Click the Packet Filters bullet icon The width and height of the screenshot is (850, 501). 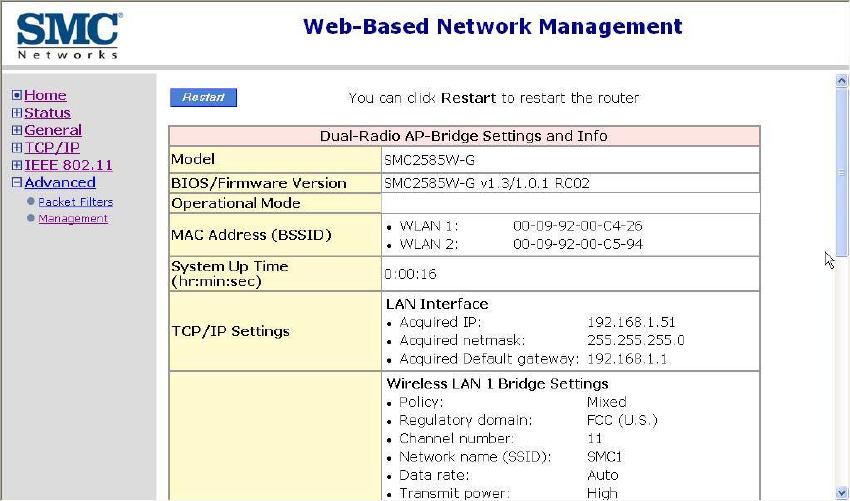(x=30, y=201)
